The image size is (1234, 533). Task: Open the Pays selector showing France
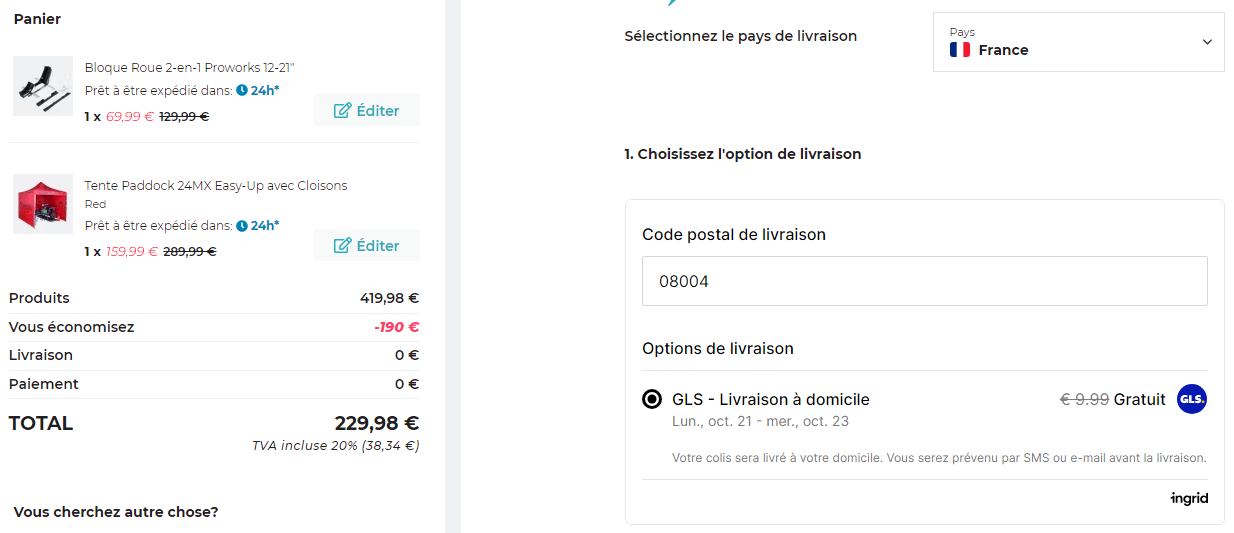point(1078,42)
